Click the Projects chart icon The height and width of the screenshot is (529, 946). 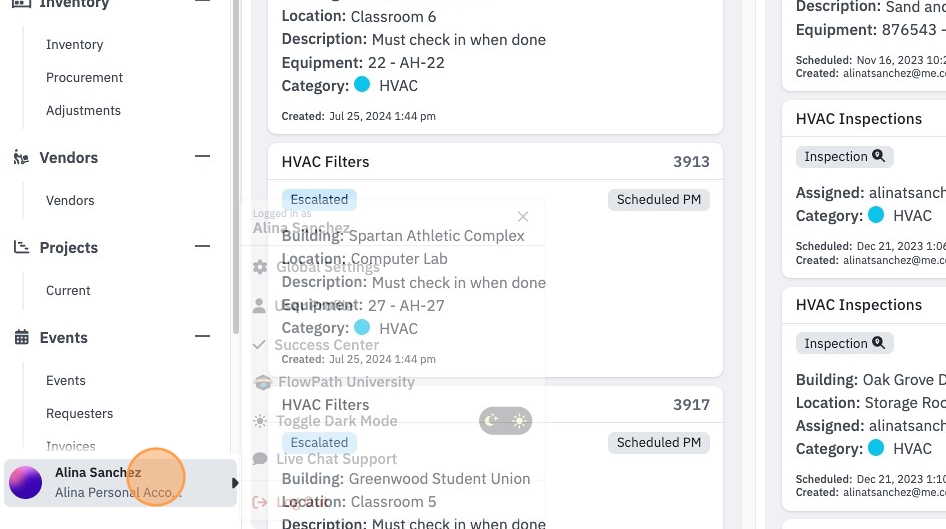pos(21,247)
